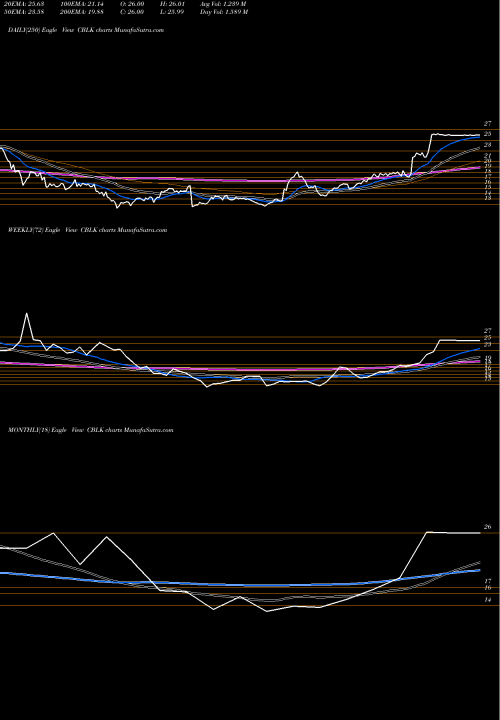Click the MONTHLY(18) Eagle View chart title
Screen dimensions: 500x720
[x=90, y=430]
